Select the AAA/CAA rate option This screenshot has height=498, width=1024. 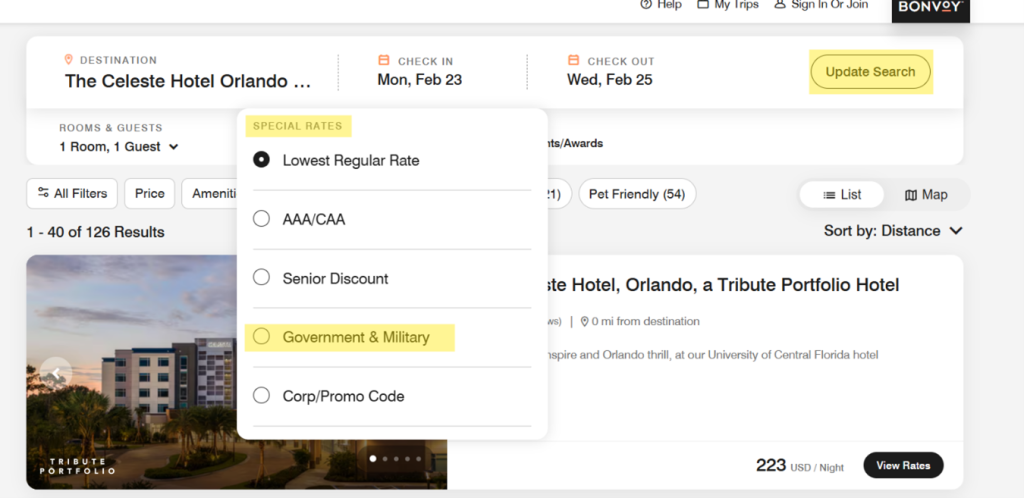[x=262, y=219]
